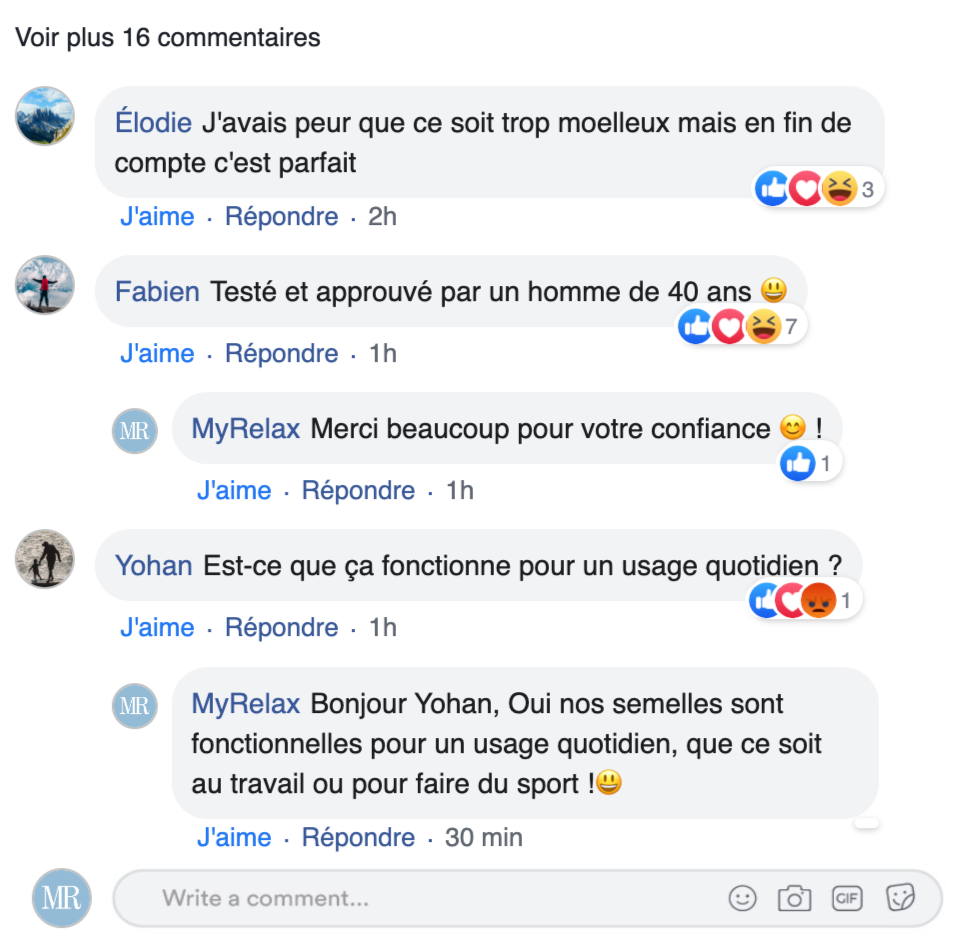Click the emoji icon in comment box
The image size is (958, 938).
tap(742, 898)
